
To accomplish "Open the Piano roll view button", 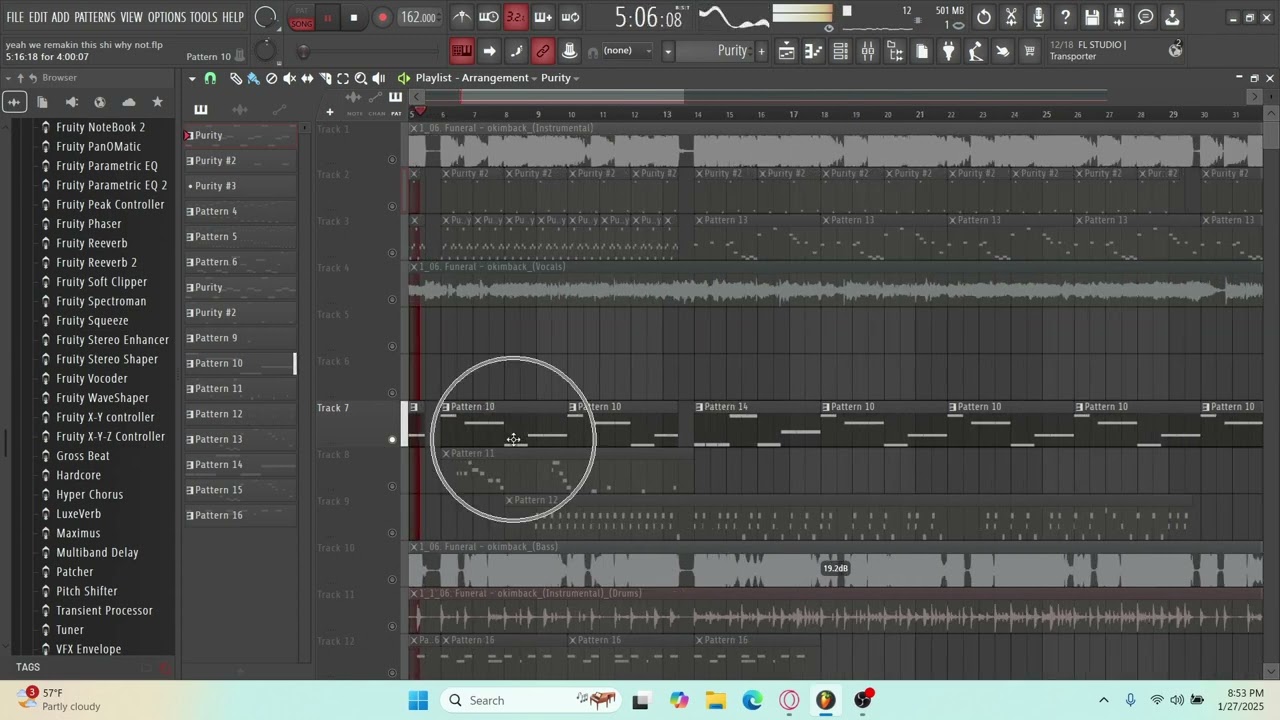I will [x=814, y=51].
